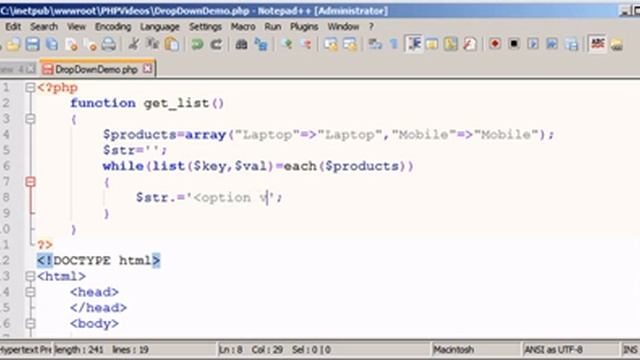Image resolution: width=640 pixels, height=360 pixels.
Task: Save the current recorded macro icon
Action: pos(572,44)
